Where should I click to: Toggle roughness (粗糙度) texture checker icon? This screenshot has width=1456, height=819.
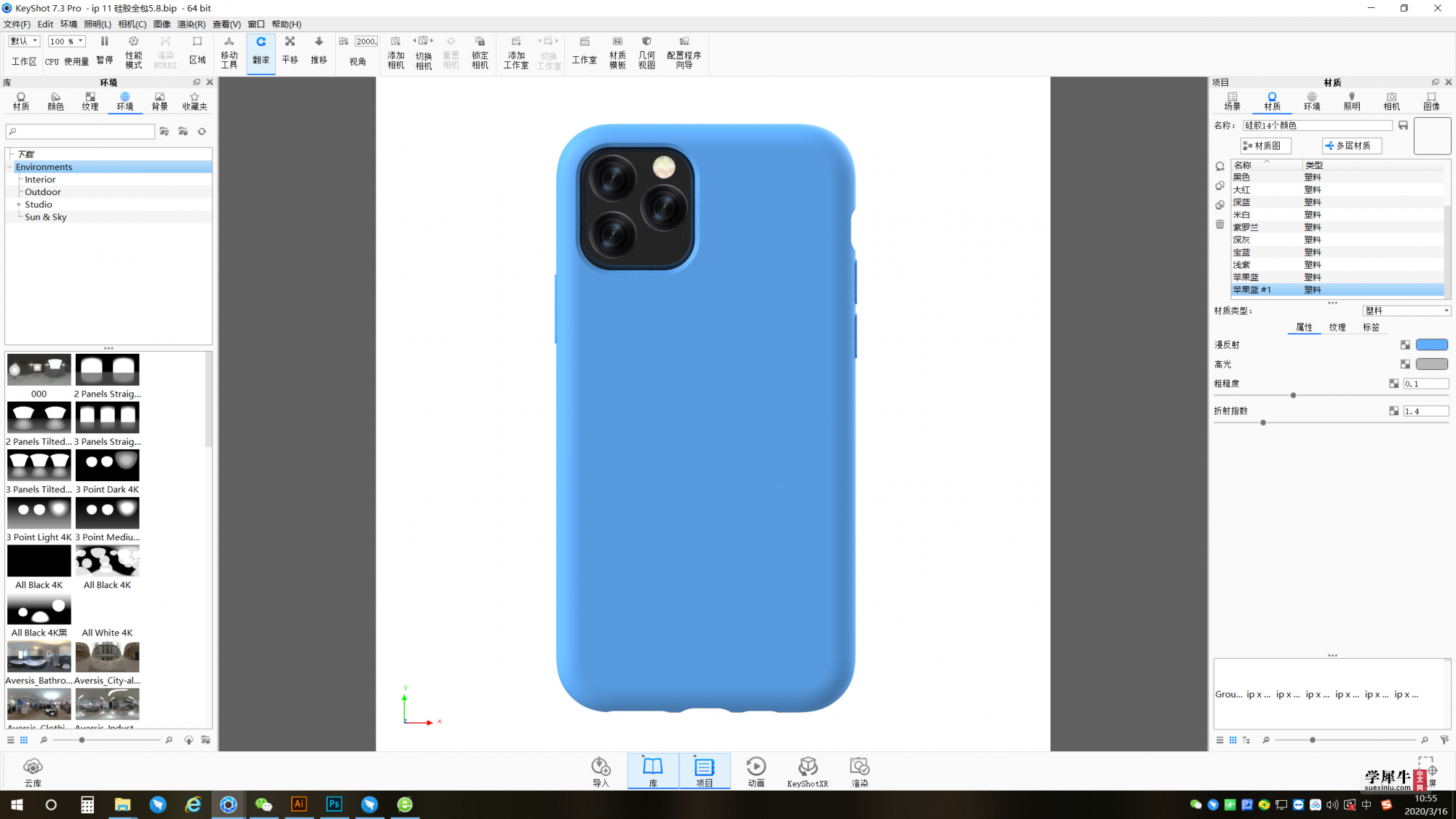(1393, 384)
